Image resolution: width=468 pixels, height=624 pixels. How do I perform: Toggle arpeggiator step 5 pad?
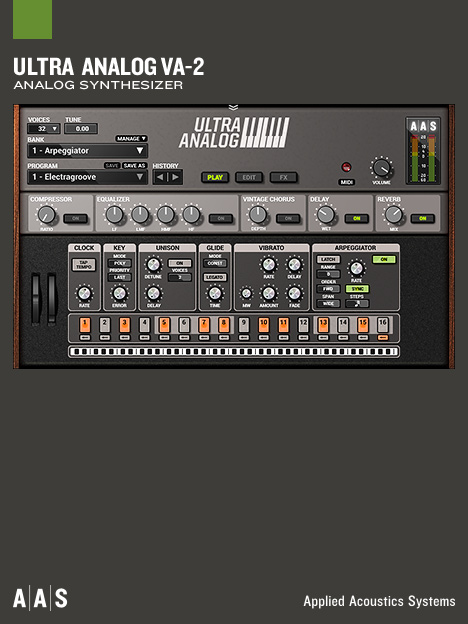click(164, 325)
